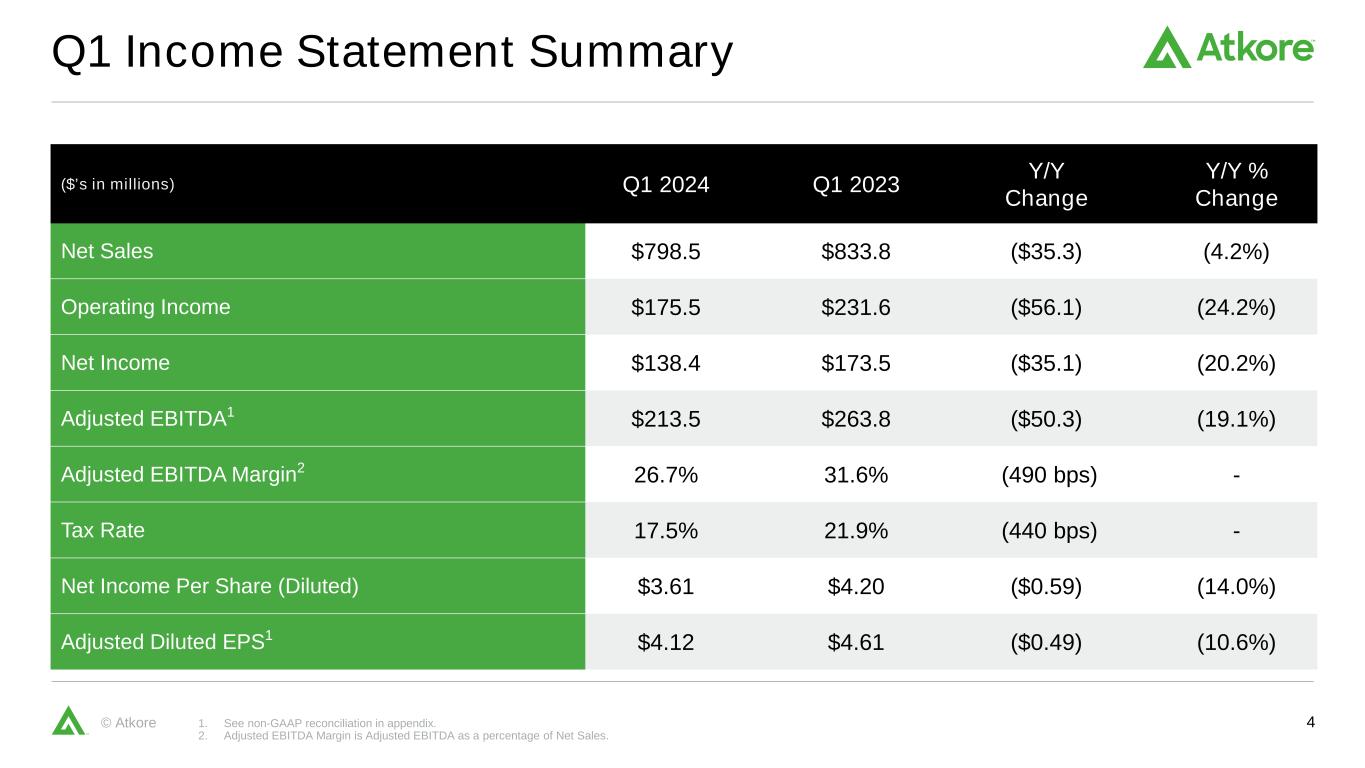Click the small Atkore logo in footer
The width and height of the screenshot is (1365, 768).
[x=68, y=720]
